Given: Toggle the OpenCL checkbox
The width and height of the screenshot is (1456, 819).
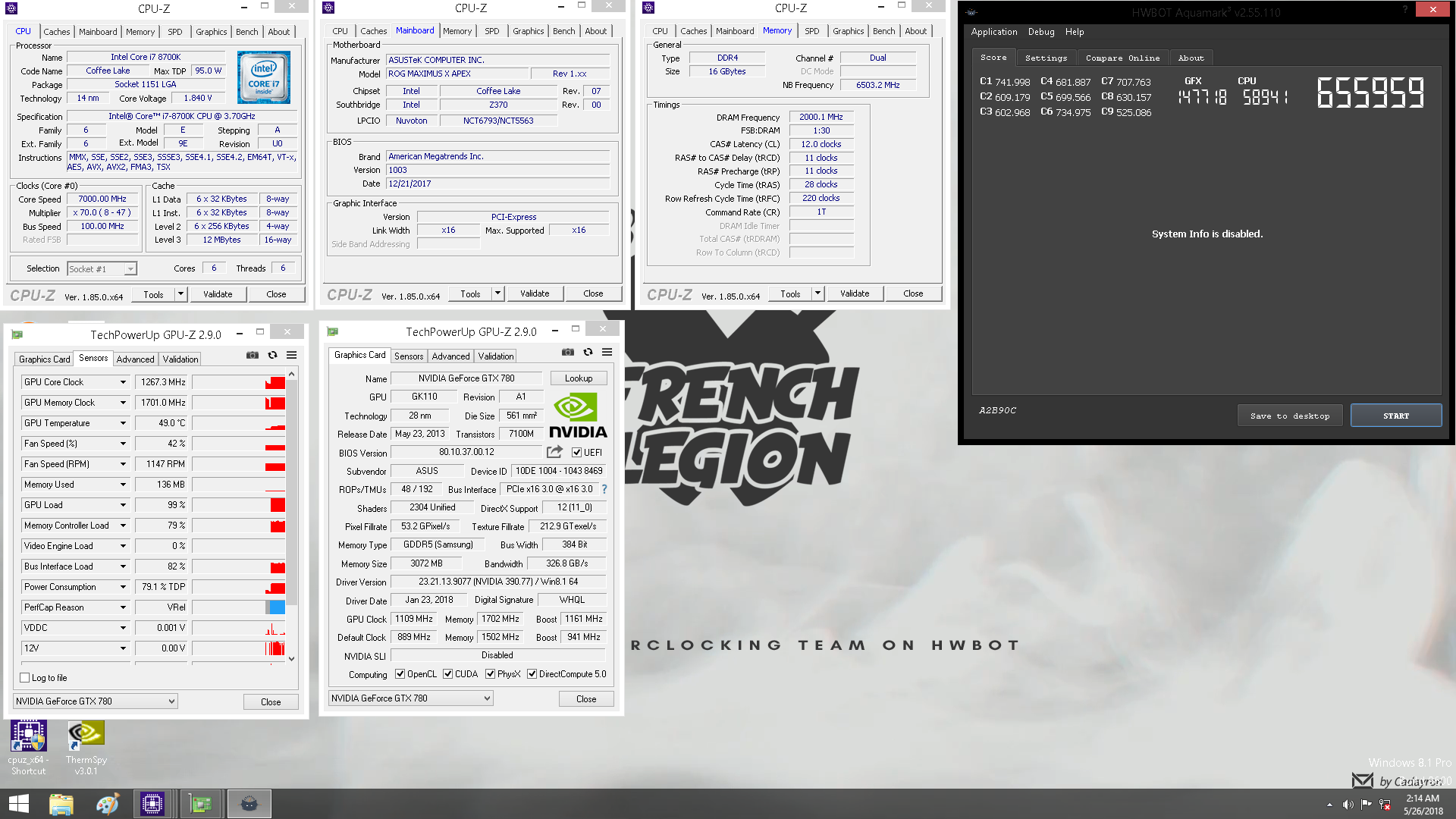Looking at the screenshot, I should pyautogui.click(x=400, y=674).
